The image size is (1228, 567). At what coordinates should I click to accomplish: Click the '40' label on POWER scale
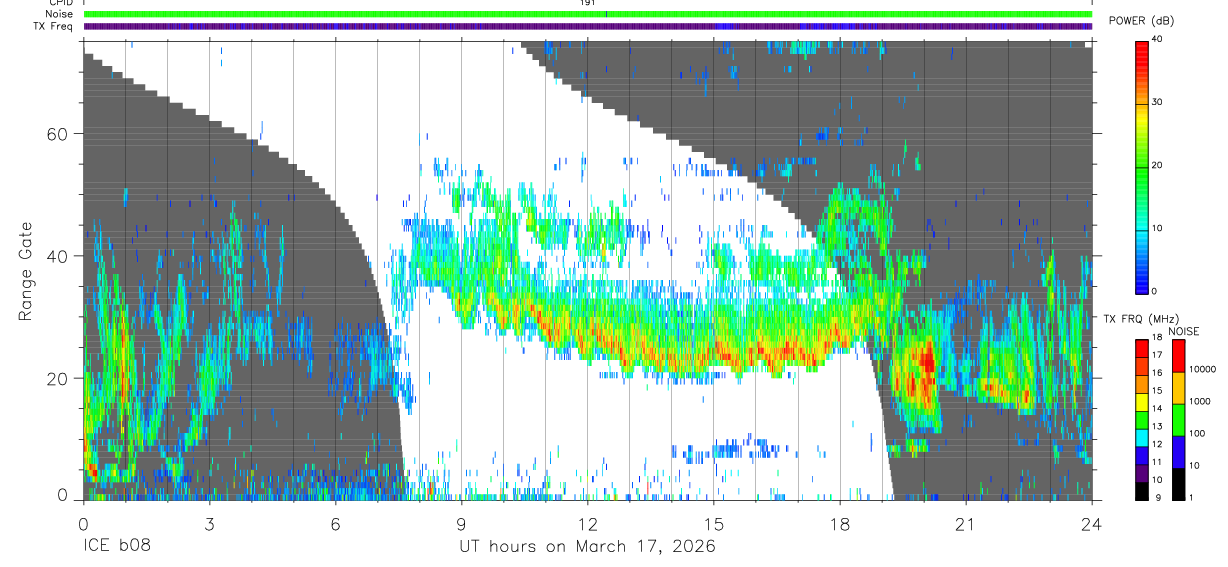click(x=1158, y=40)
